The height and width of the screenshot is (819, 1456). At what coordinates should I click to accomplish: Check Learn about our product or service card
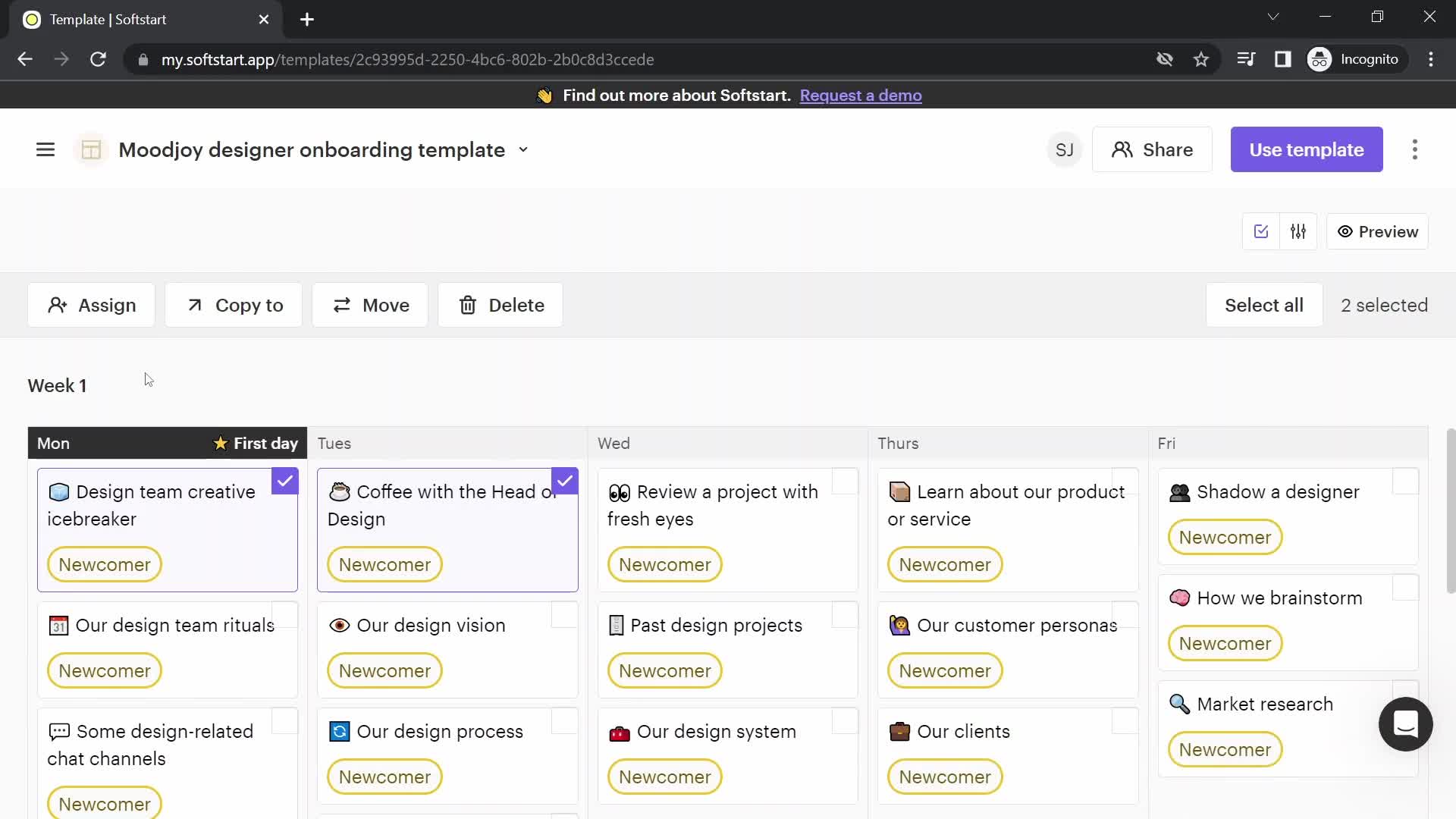click(x=1125, y=481)
